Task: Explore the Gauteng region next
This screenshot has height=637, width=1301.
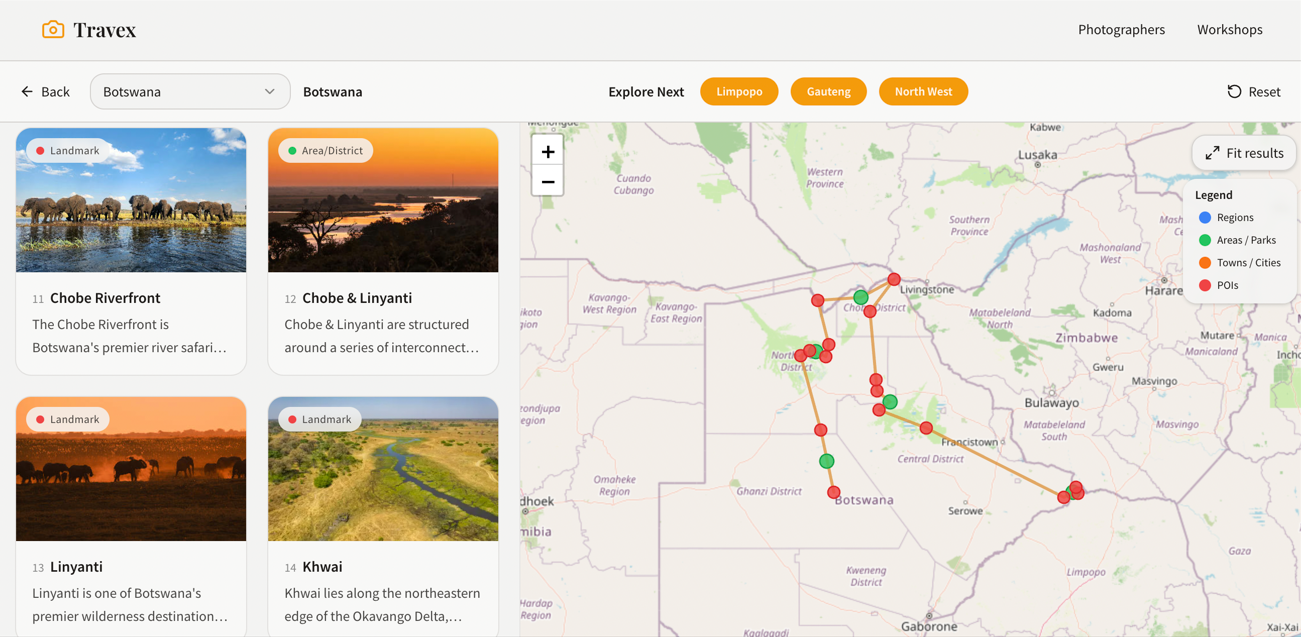Action: tap(829, 92)
